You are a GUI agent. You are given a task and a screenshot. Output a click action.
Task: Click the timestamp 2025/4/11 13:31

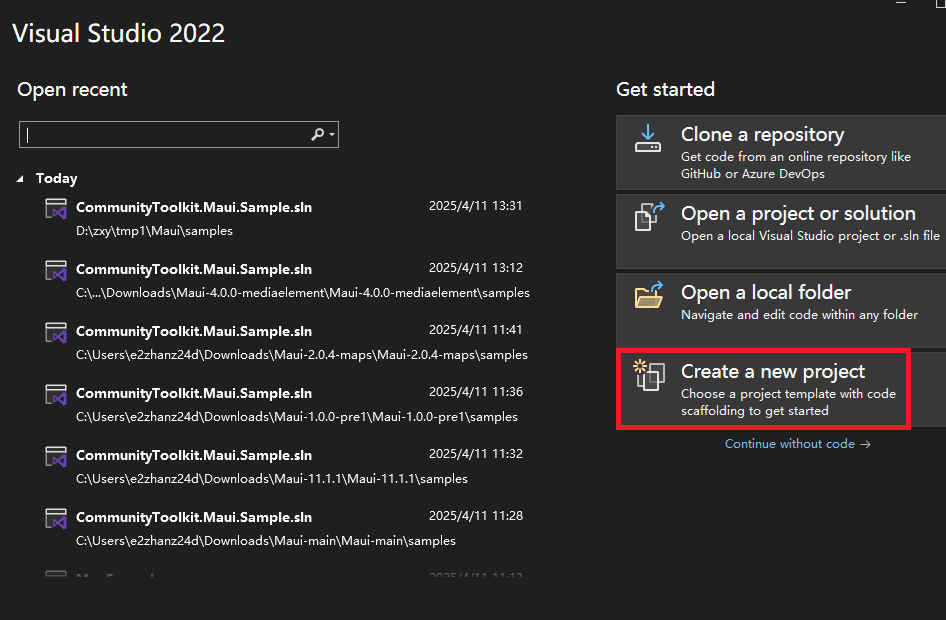(475, 206)
